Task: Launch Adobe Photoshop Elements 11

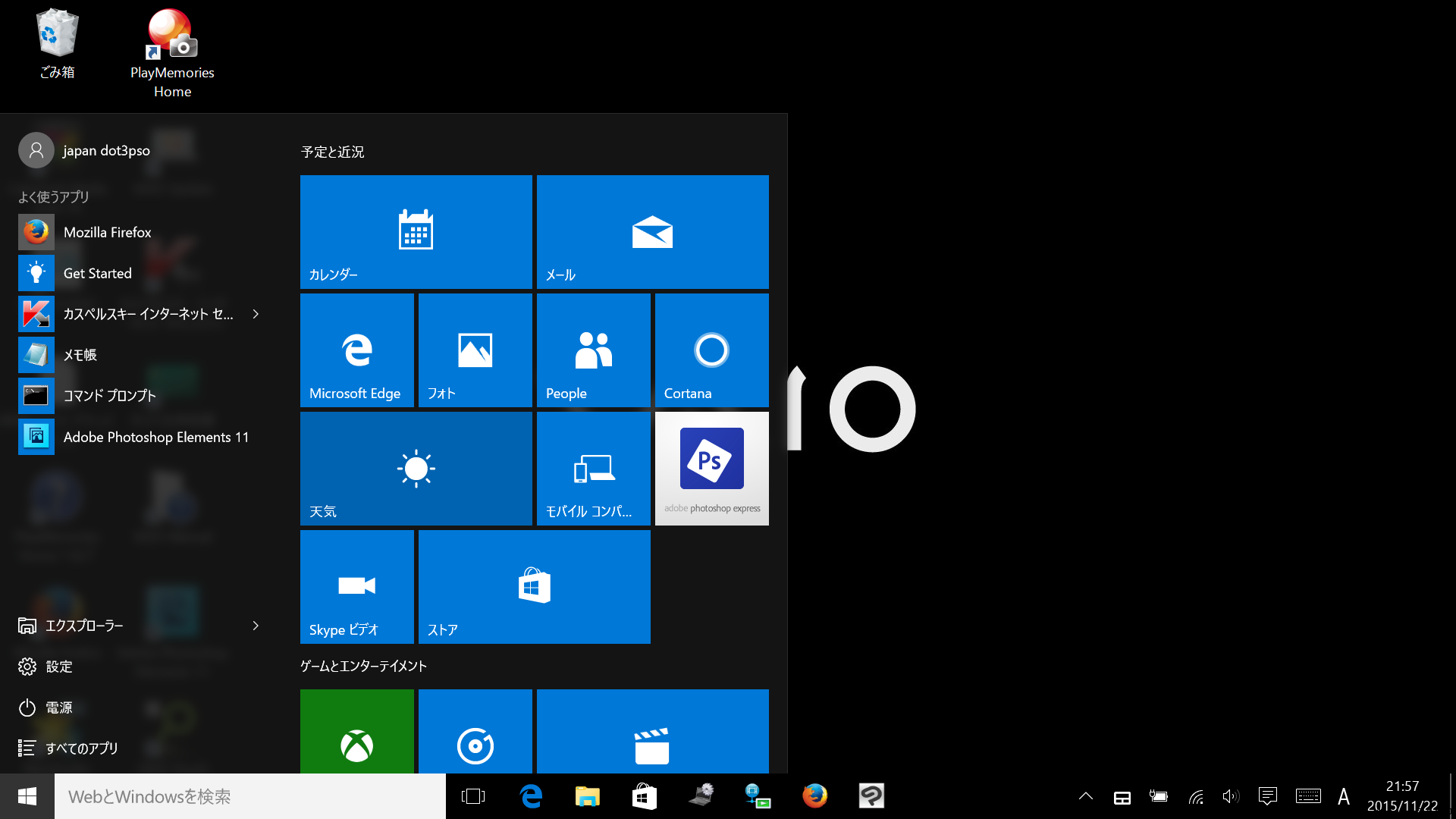Action: point(143,437)
